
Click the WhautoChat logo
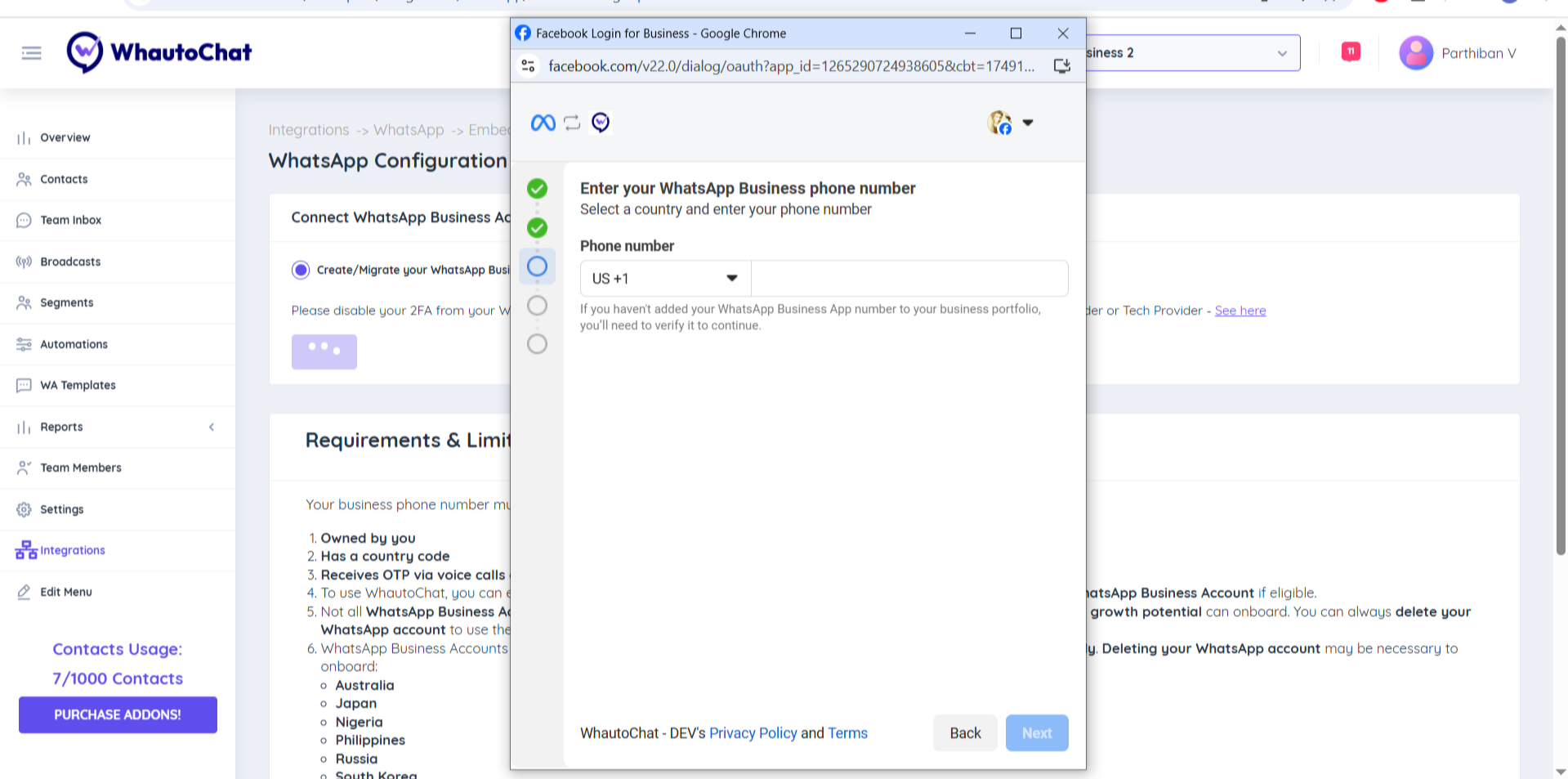[x=159, y=52]
